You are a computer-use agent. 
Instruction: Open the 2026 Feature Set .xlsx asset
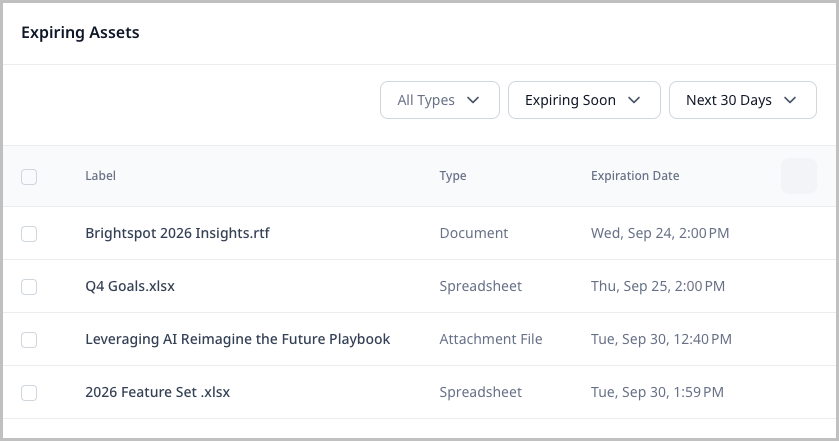(157, 392)
